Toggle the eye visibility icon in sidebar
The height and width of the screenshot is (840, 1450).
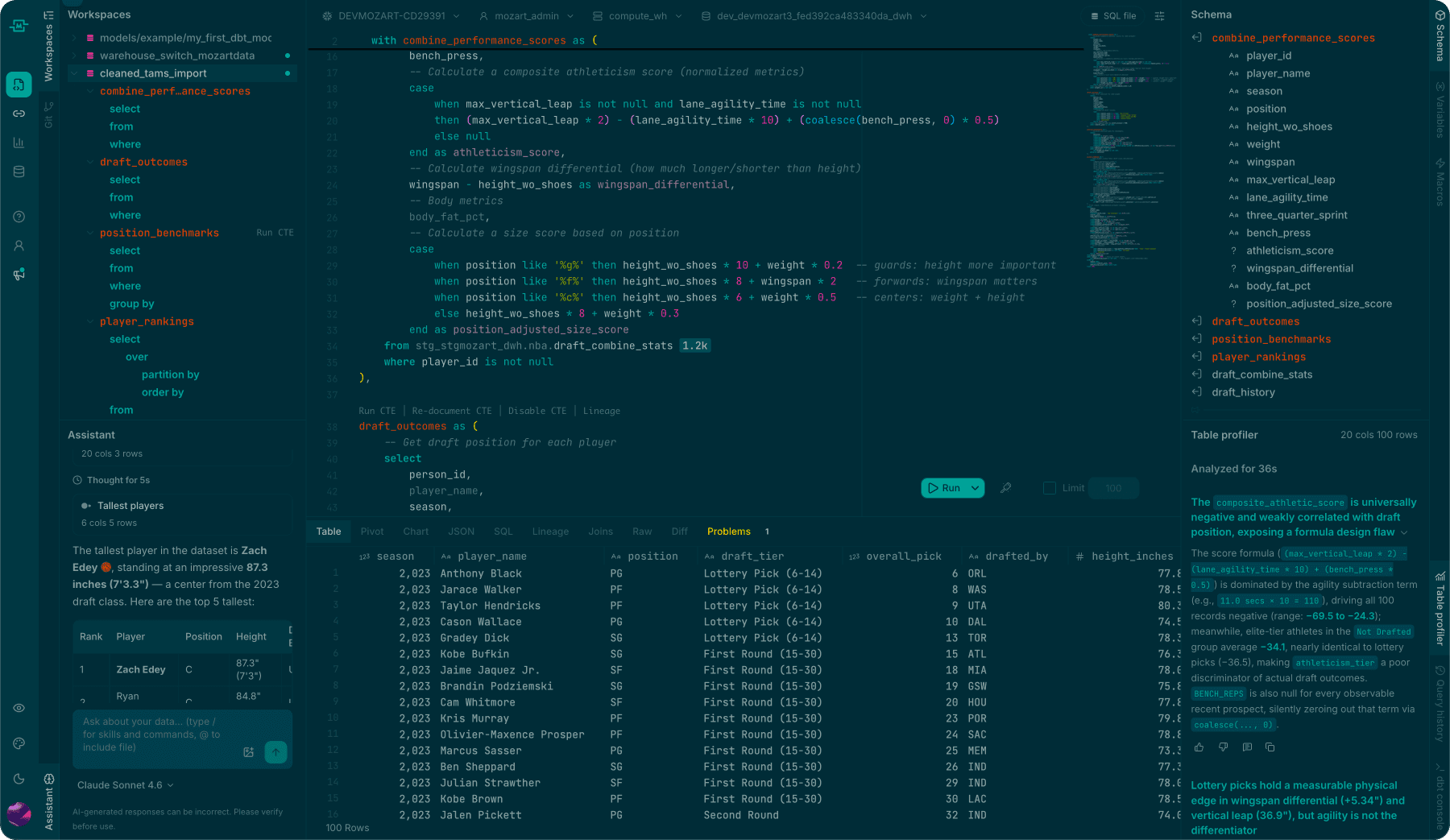19,708
